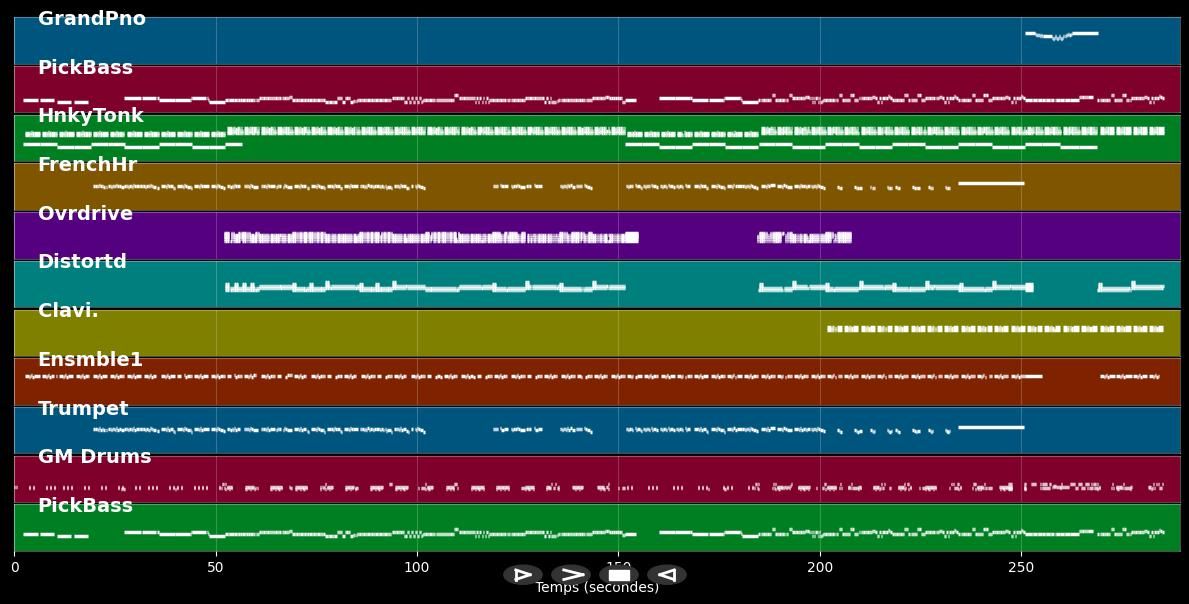Click the FrenchHr track name
The width and height of the screenshot is (1189, 604).
[x=87, y=165]
